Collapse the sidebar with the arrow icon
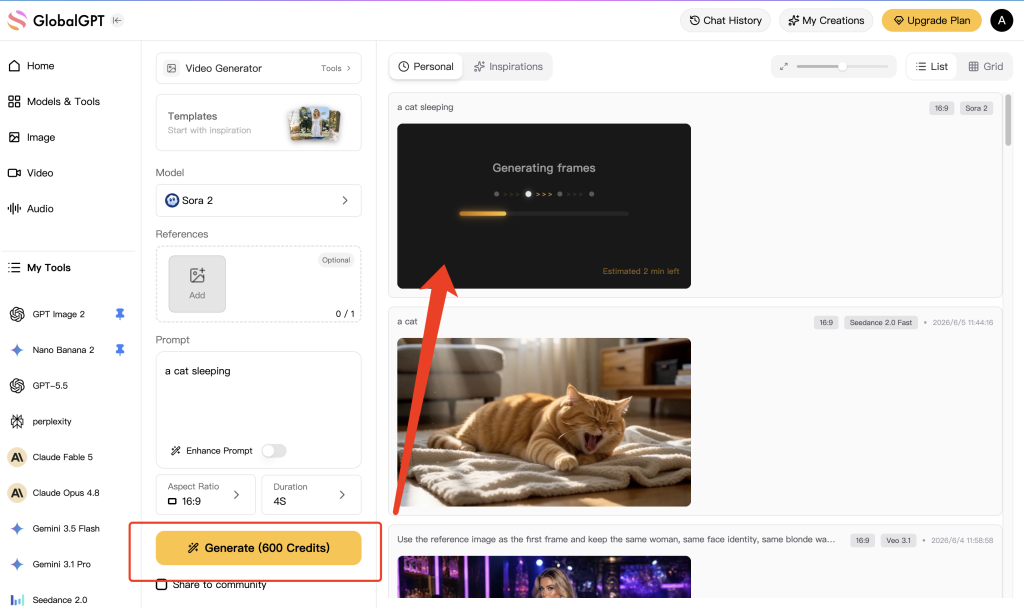The width and height of the screenshot is (1024, 608). 117,20
